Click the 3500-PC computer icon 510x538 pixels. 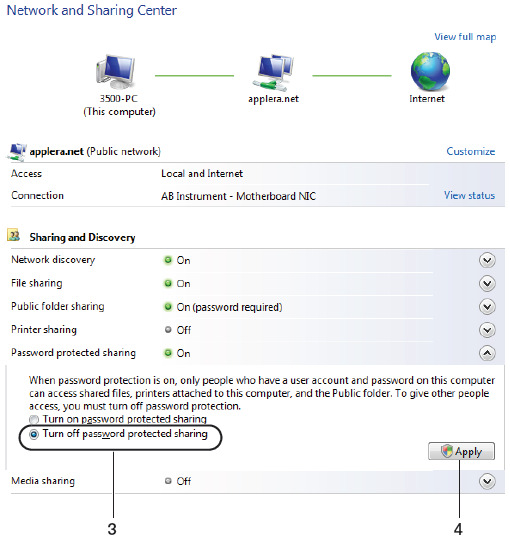tap(116, 72)
